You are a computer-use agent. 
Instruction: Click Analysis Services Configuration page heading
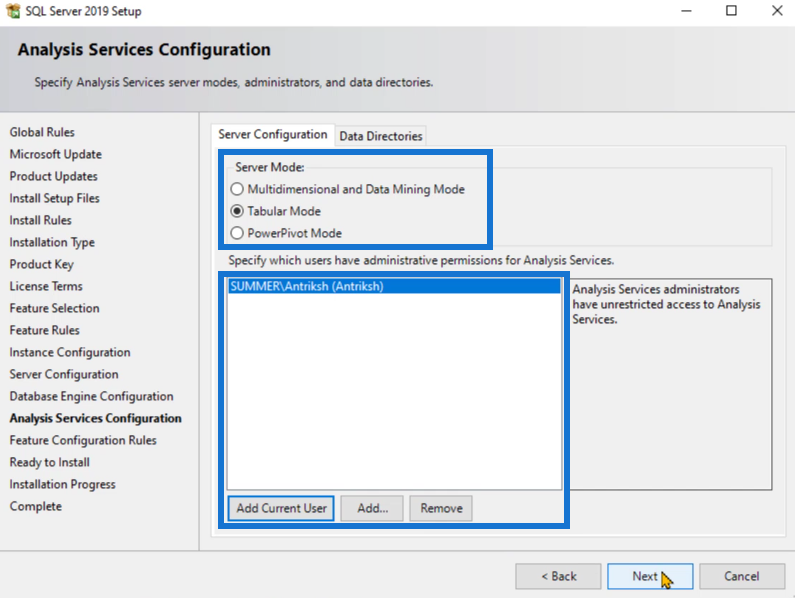144,50
